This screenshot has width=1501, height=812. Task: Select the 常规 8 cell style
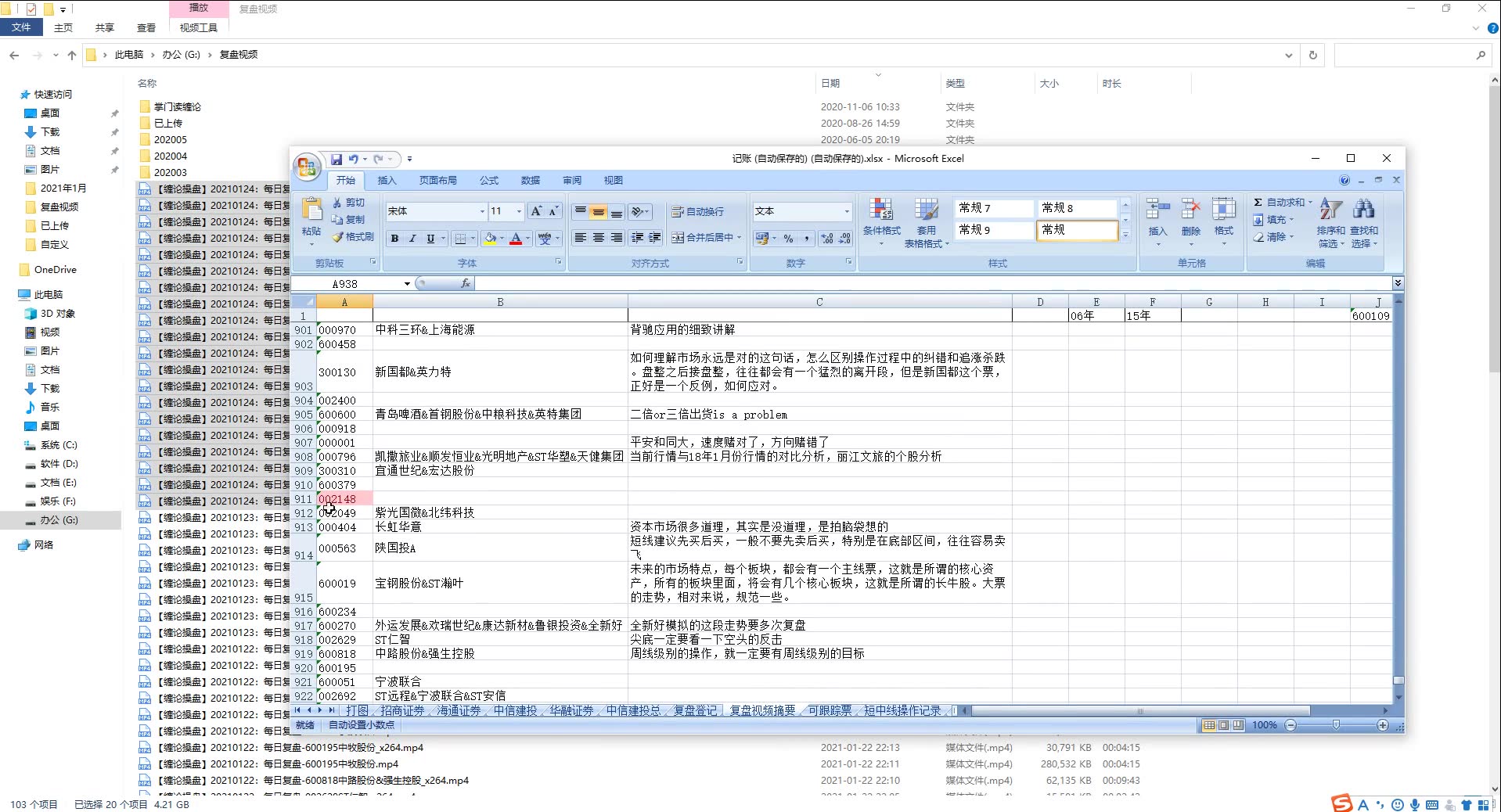1076,208
